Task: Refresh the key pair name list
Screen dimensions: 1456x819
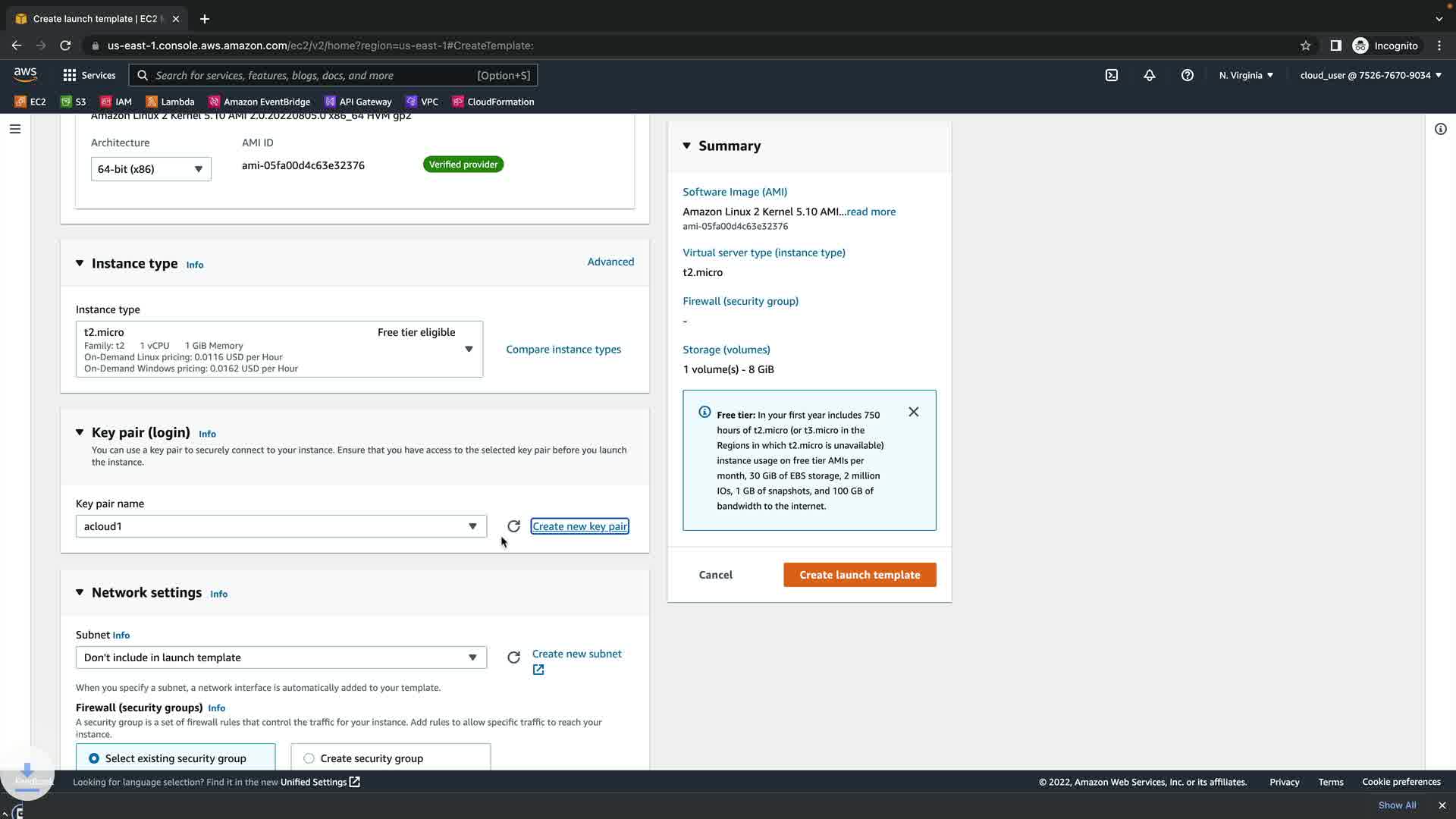Action: [513, 526]
